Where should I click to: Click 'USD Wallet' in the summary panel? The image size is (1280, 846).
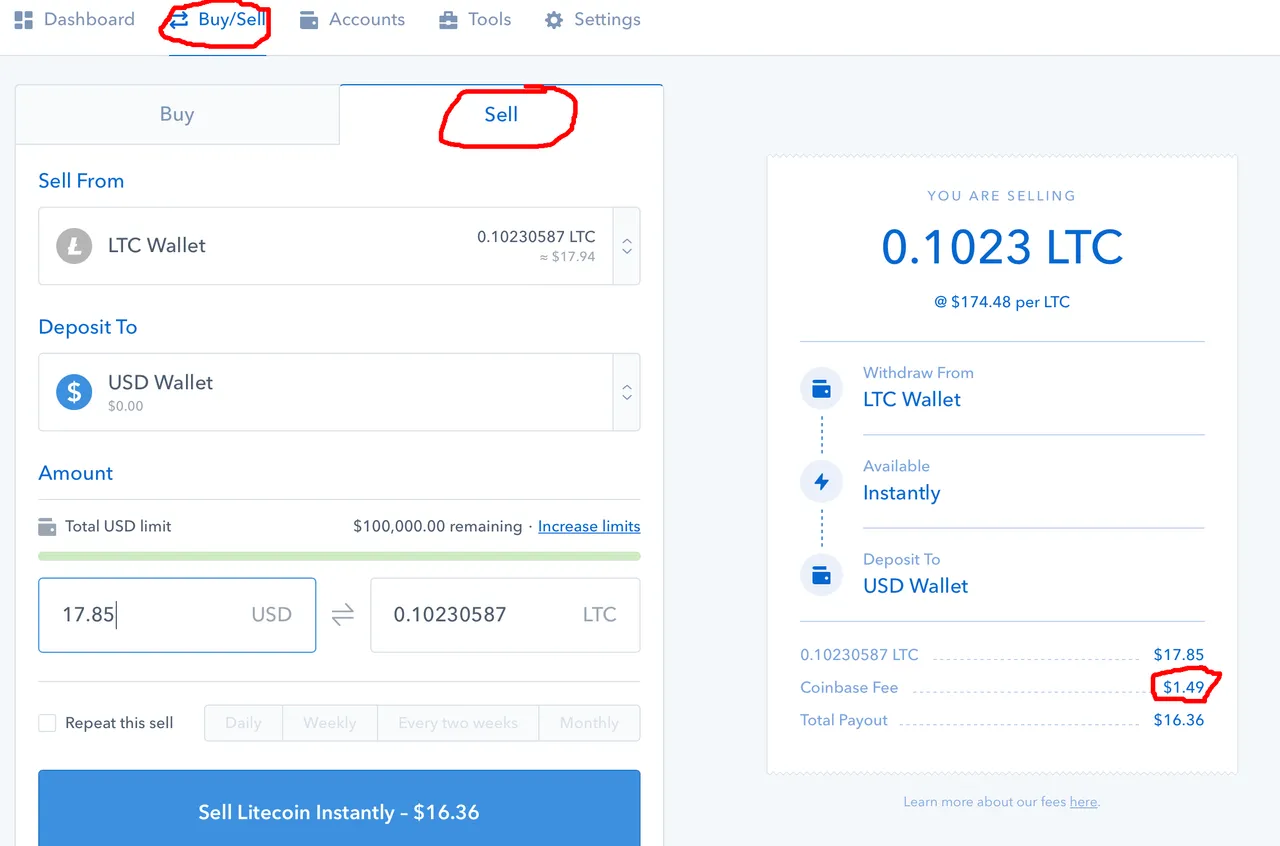point(915,586)
